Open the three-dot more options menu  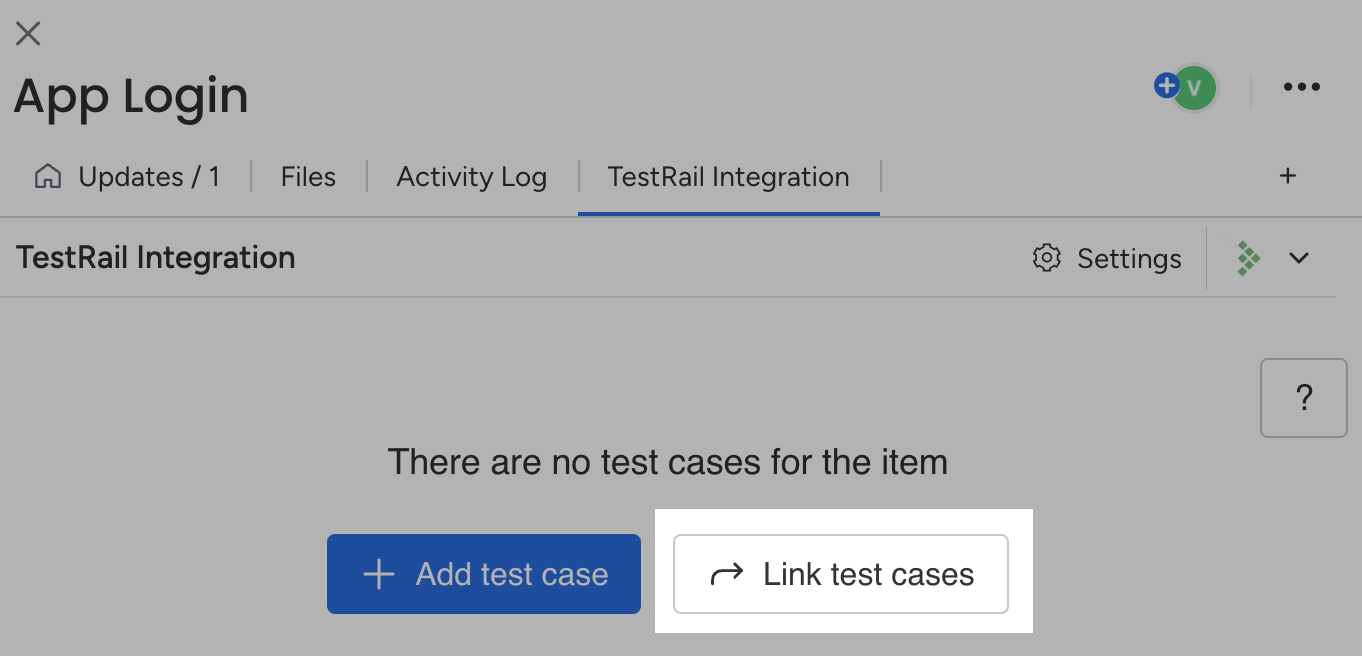click(x=1301, y=87)
